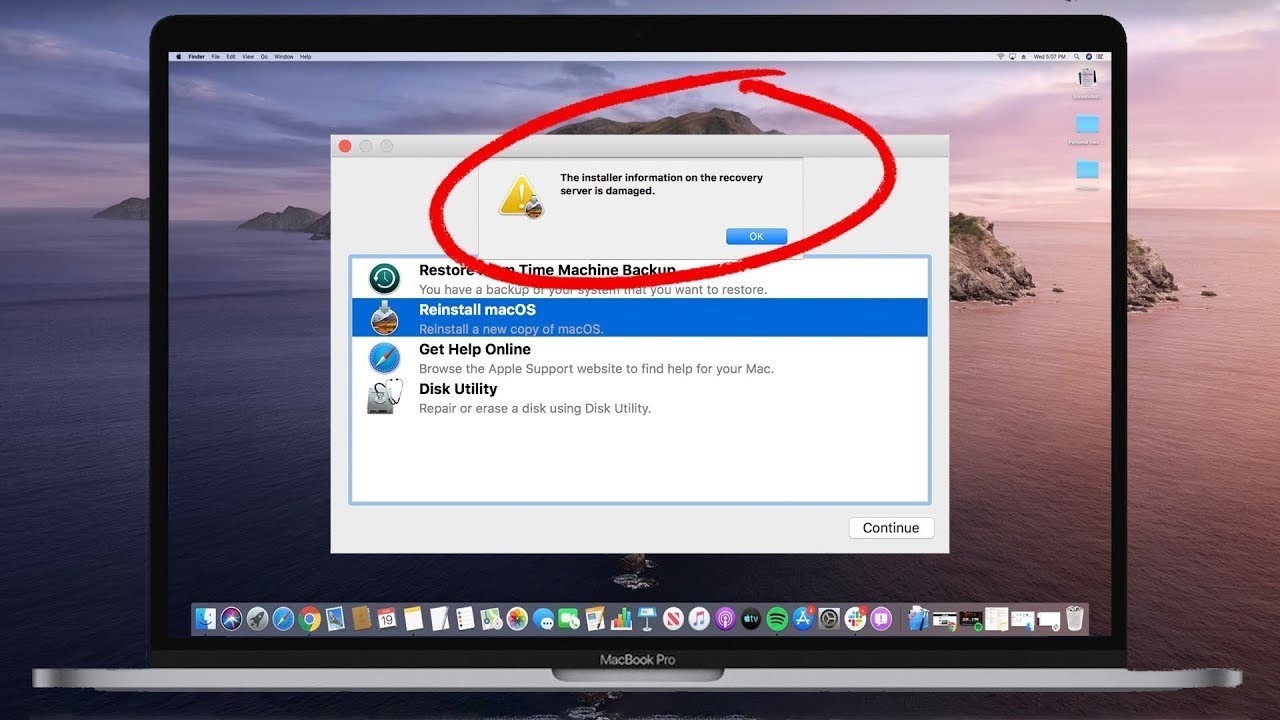Click the red close window button

(345, 146)
